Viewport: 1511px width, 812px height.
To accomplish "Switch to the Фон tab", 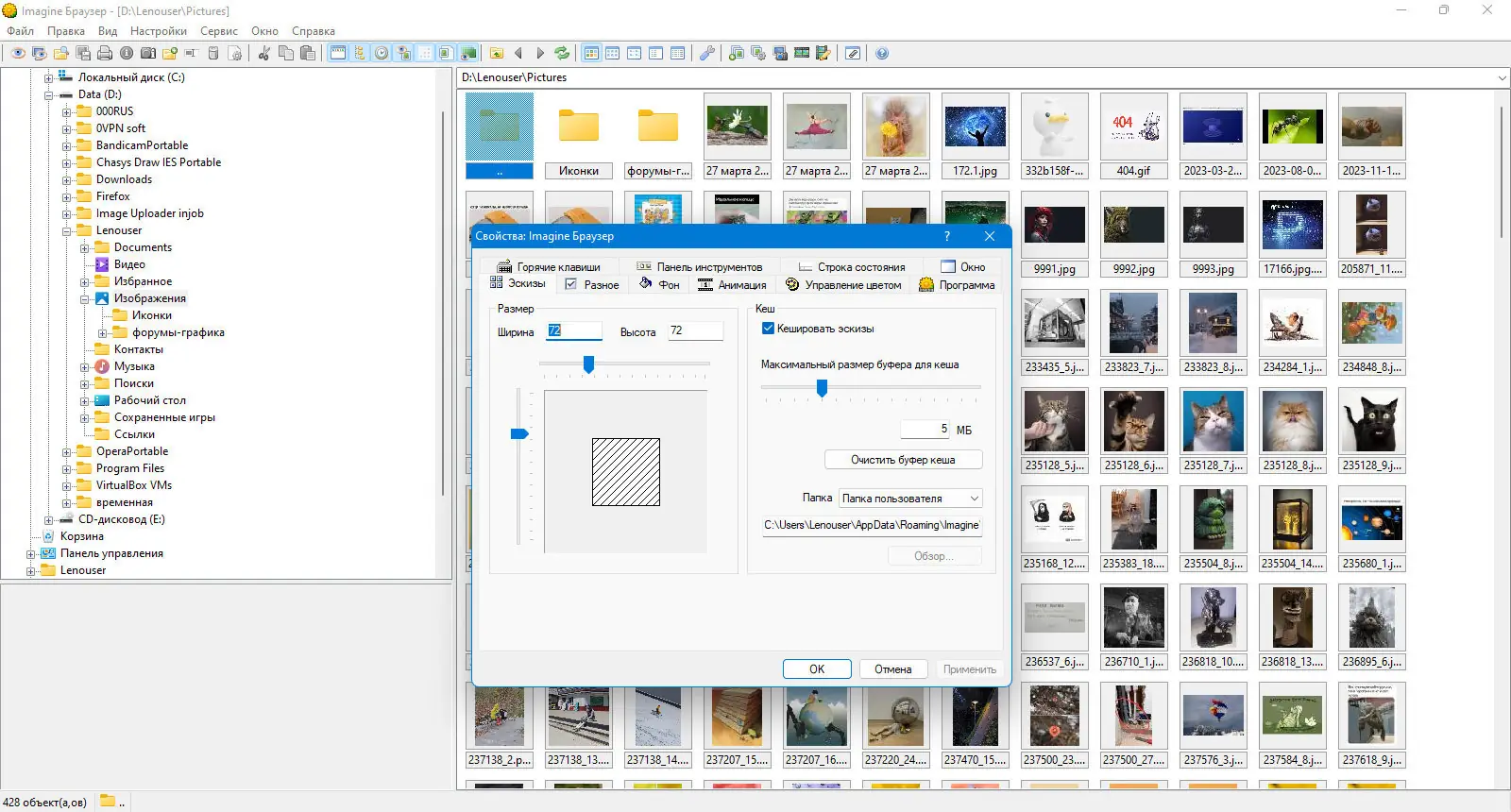I will point(659,284).
